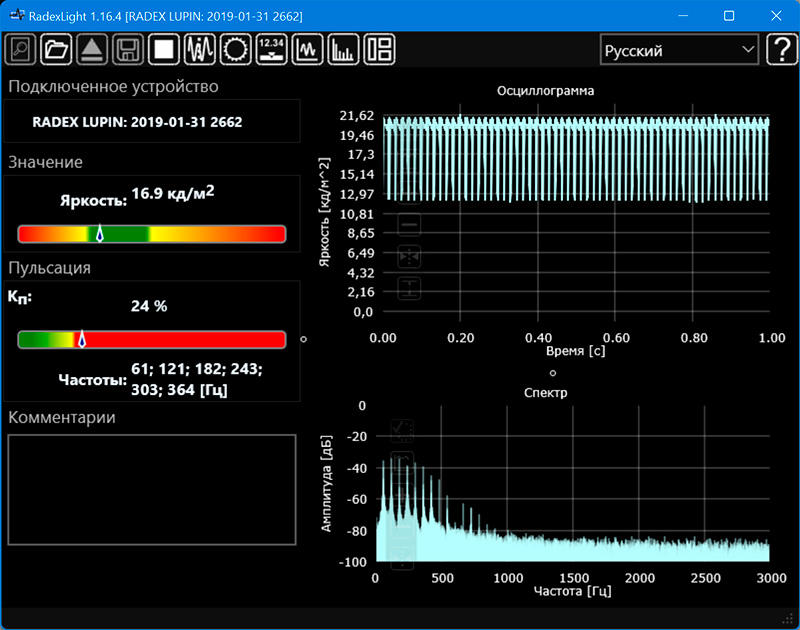Select the waveform pulsation mode icon

pos(200,49)
